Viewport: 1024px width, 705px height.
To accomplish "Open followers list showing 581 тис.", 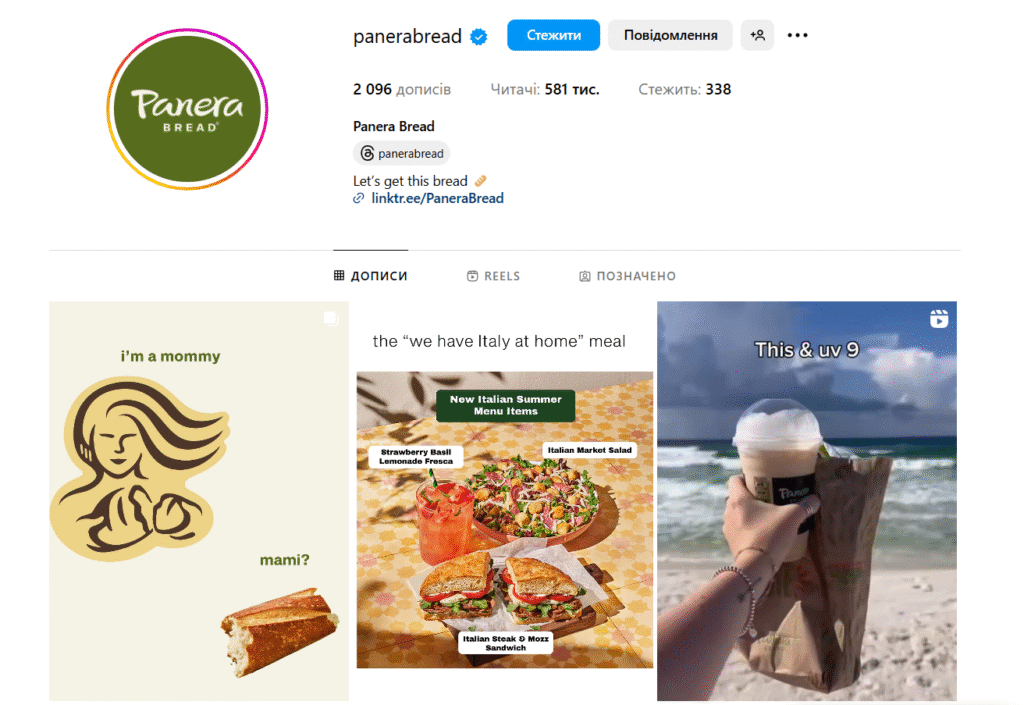I will tap(545, 89).
